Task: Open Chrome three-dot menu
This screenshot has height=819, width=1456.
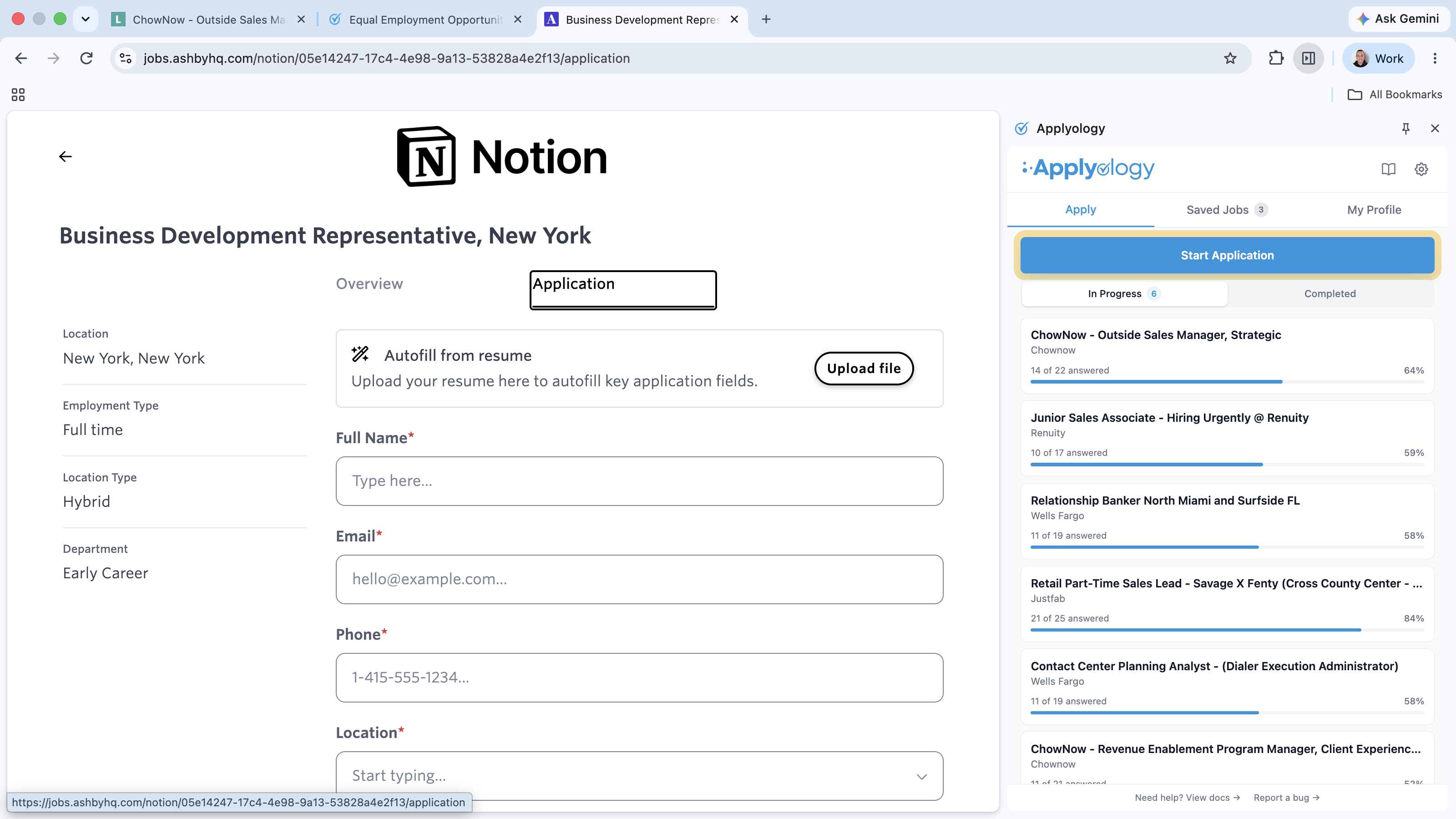Action: 1435,58
